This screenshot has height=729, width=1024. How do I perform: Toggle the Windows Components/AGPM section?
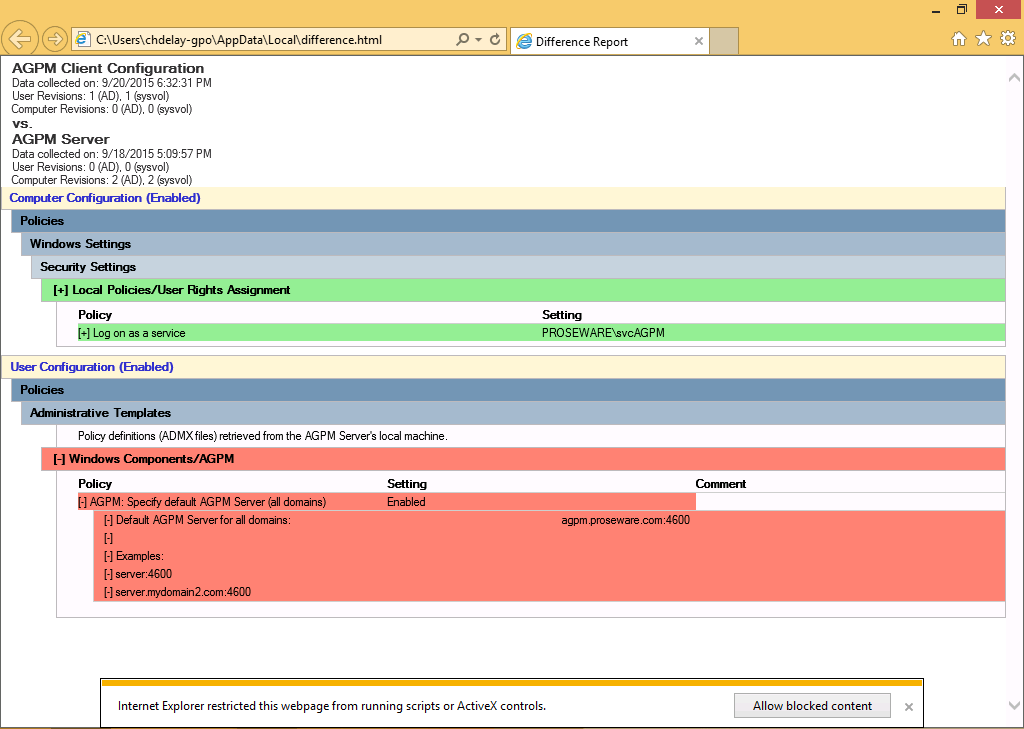140,459
